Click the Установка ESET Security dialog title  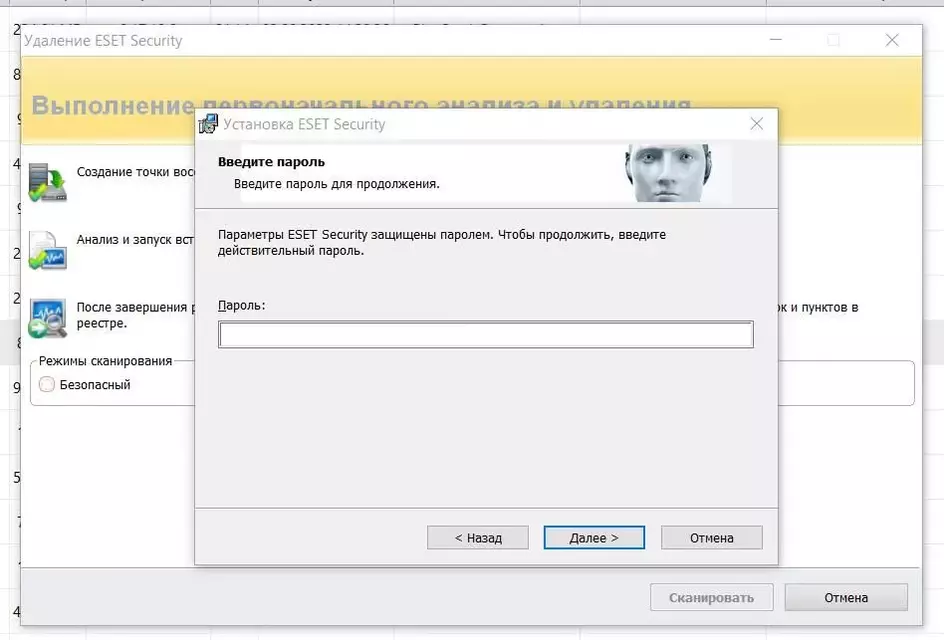click(x=304, y=124)
